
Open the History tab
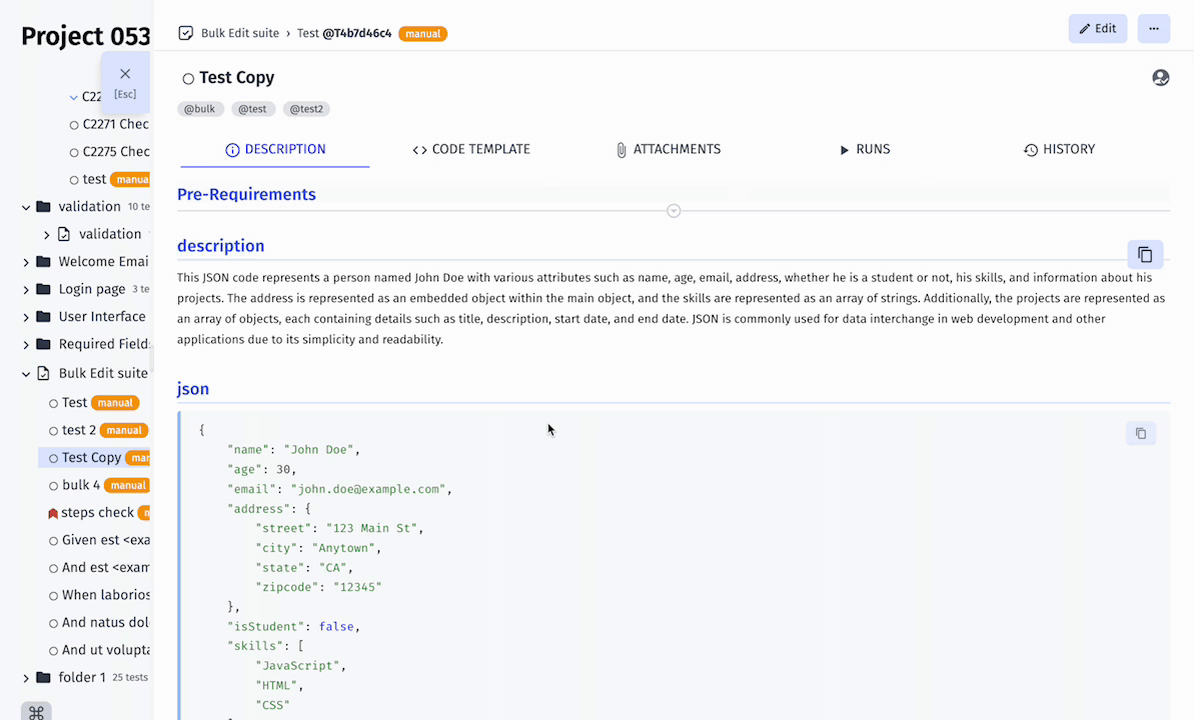[1059, 150]
